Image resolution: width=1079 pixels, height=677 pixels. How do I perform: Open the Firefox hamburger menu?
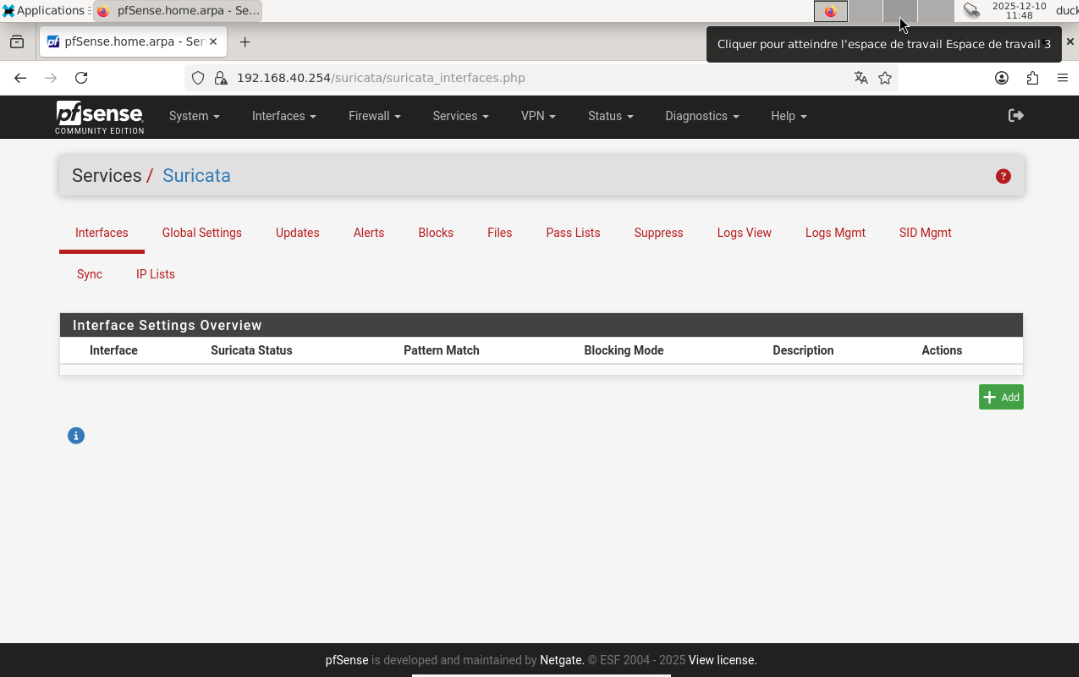coord(1063,78)
